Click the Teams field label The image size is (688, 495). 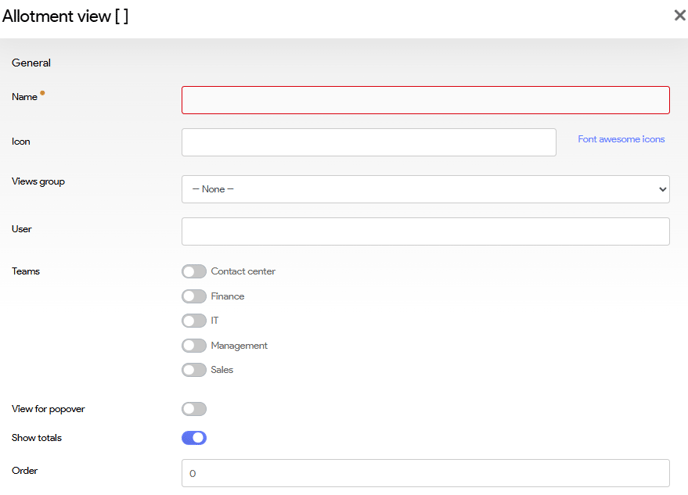coord(26,271)
